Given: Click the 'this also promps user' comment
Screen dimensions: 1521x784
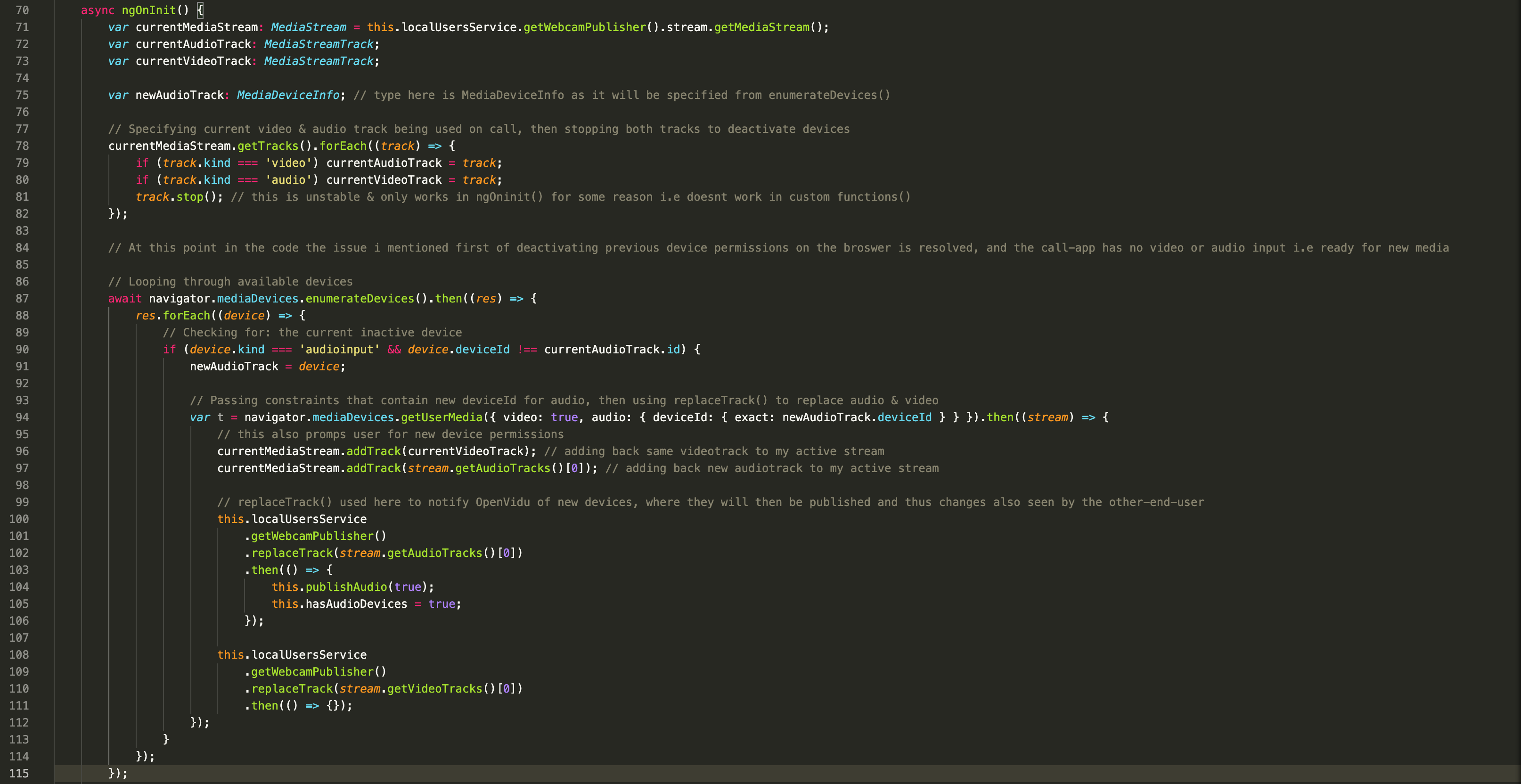Looking at the screenshot, I should pyautogui.click(x=390, y=434).
